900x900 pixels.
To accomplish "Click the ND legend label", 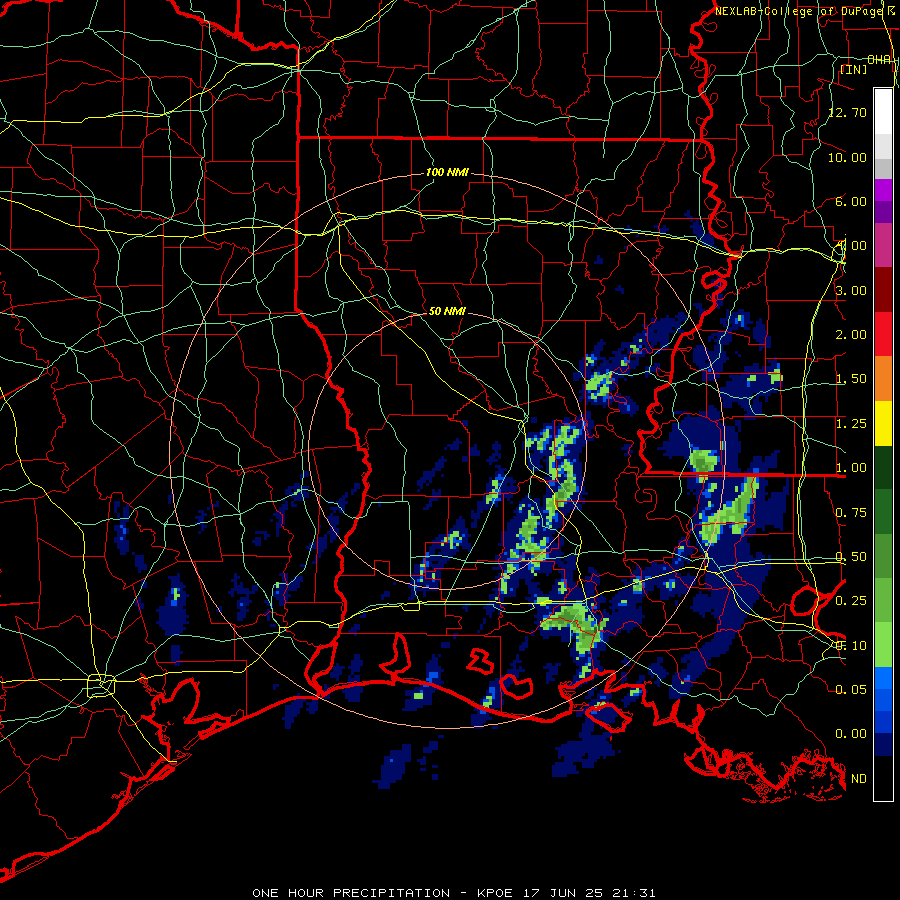I will point(859,779).
